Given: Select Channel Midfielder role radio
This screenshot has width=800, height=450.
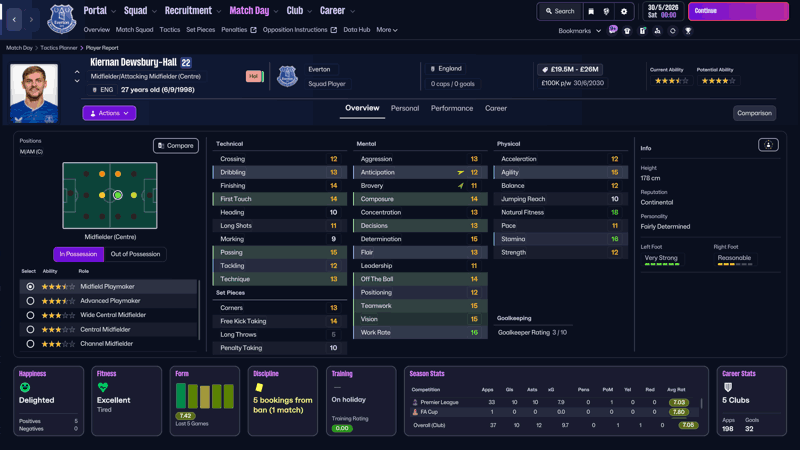Looking at the screenshot, I should pos(30,344).
